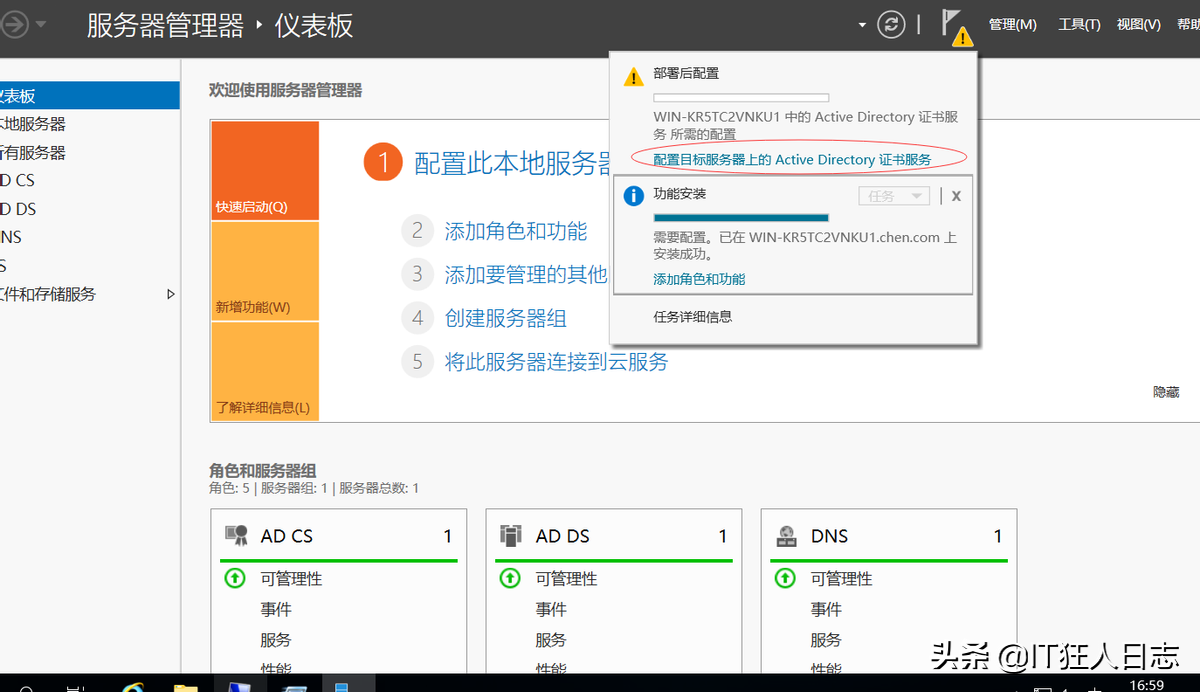Click the green status arrow in DNS tile
This screenshot has width=1200, height=692.
point(784,578)
